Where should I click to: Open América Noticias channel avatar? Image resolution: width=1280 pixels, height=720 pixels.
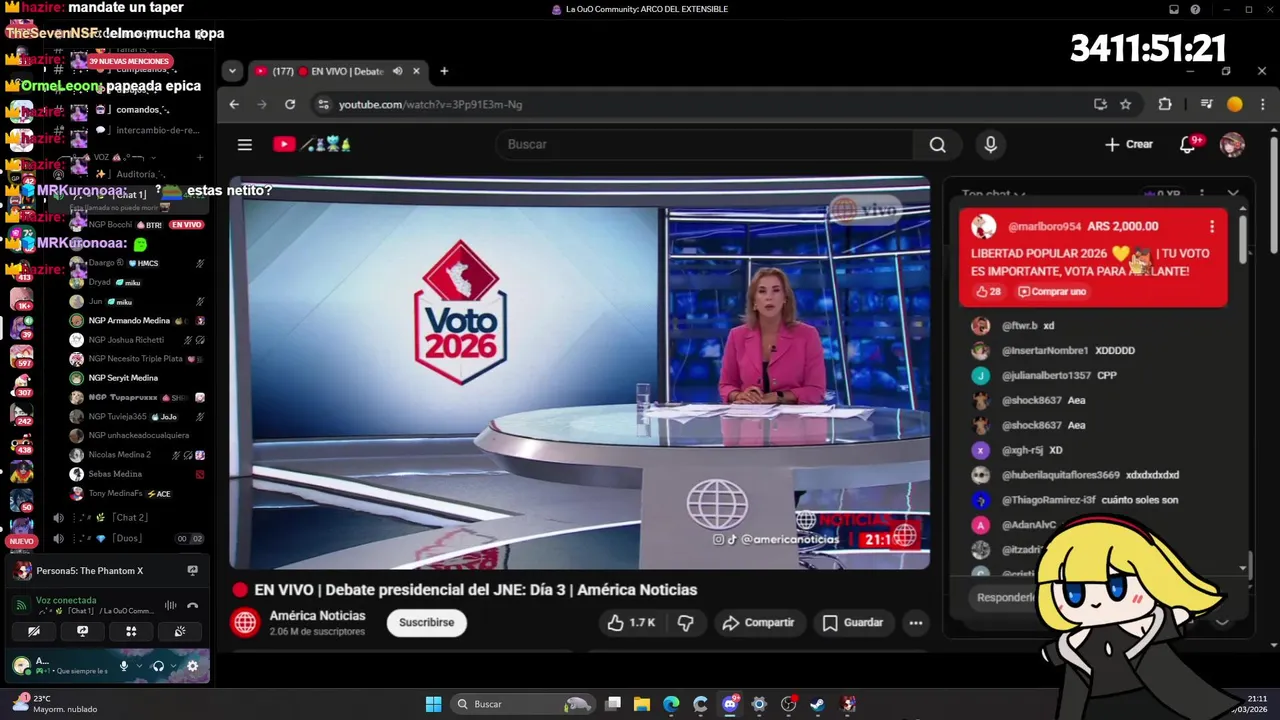tap(245, 622)
